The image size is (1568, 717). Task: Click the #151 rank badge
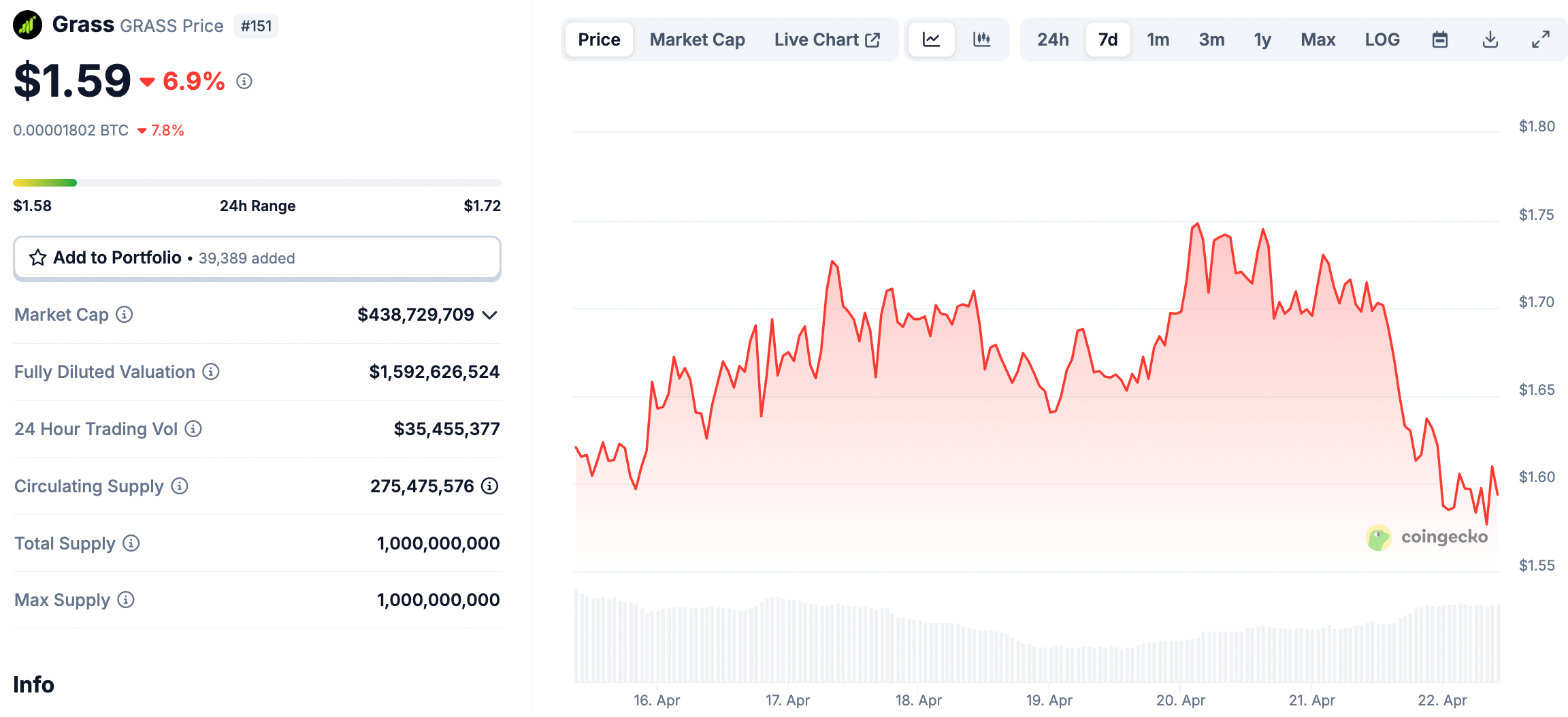(x=257, y=26)
